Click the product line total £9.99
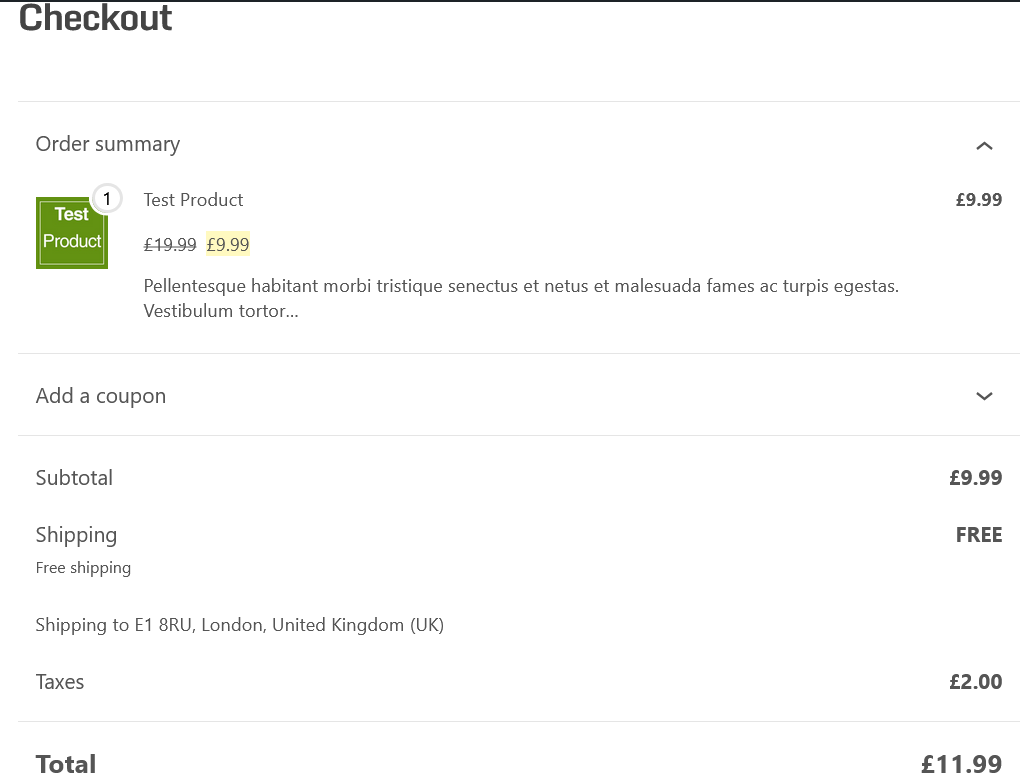 [x=978, y=200]
